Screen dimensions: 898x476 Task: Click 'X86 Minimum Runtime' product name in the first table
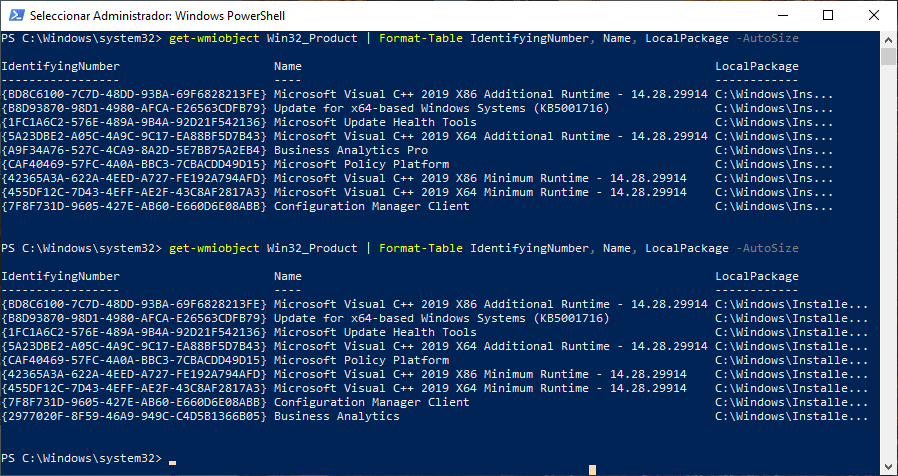[x=480, y=178]
